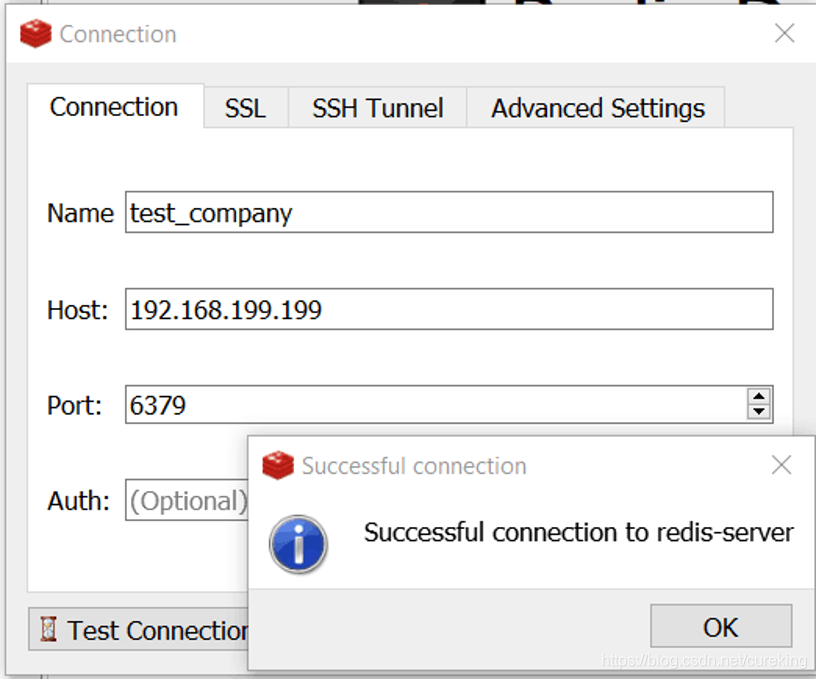Click the blue information icon
Viewport: 816px width, 679px height.
(298, 544)
